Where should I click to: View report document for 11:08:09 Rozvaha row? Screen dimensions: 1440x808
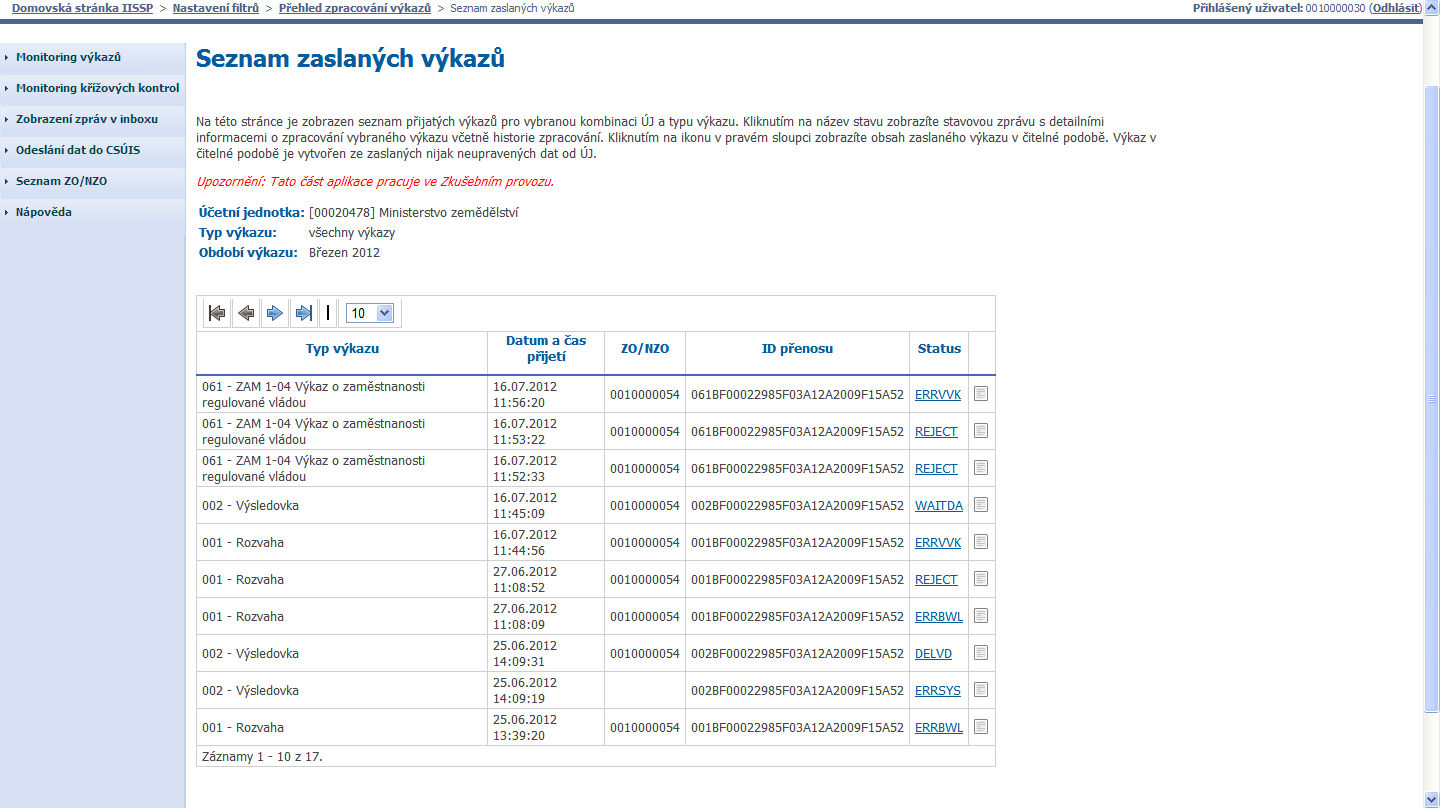[981, 616]
